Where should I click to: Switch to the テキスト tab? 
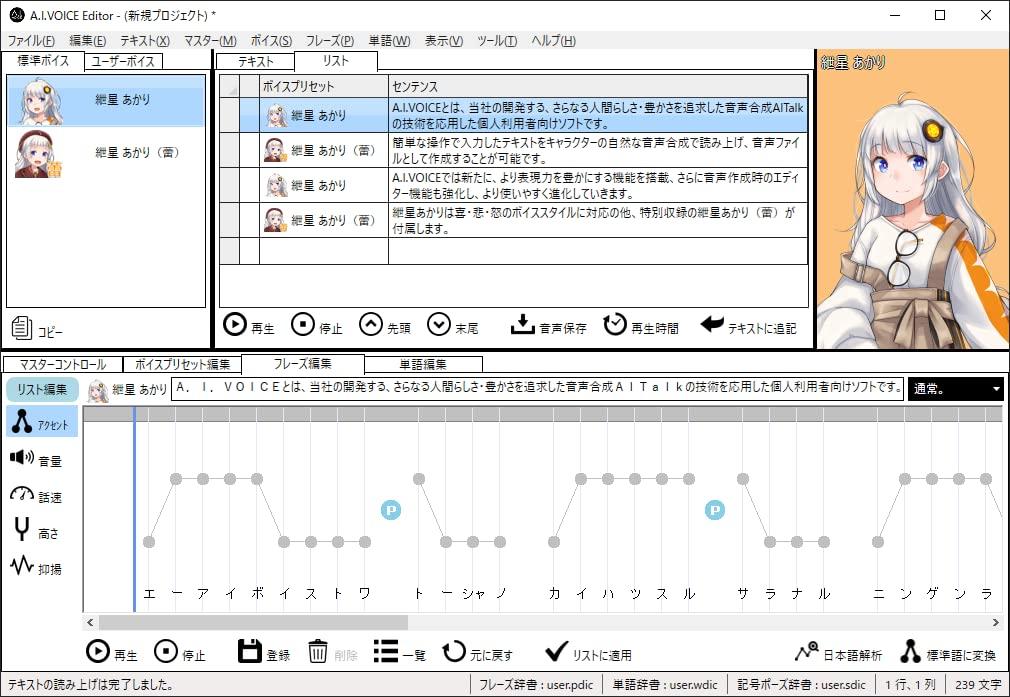click(255, 60)
